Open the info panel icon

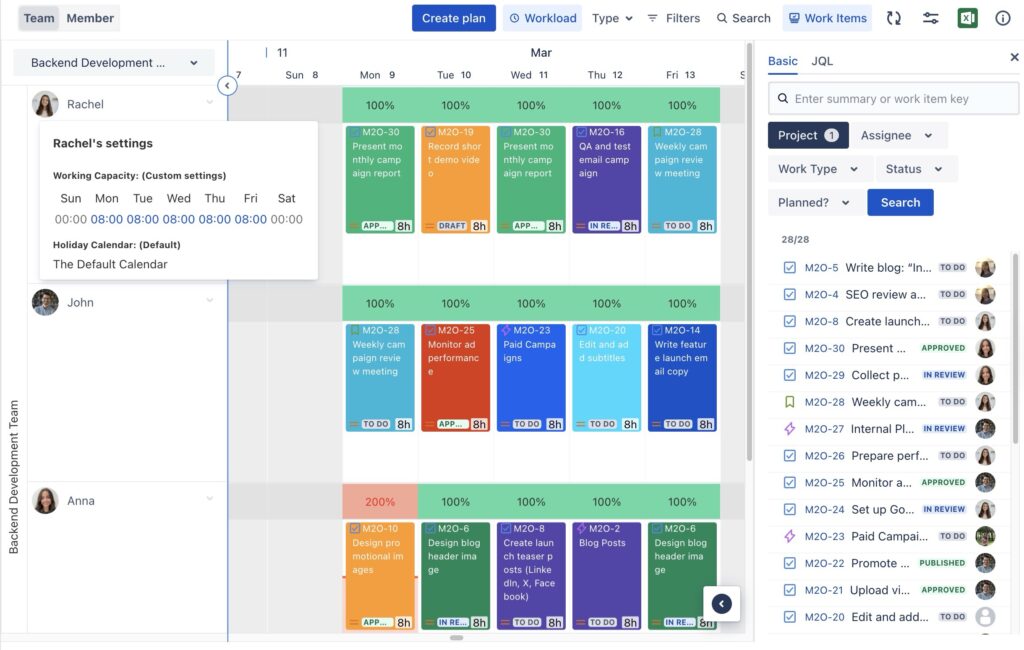click(1002, 17)
